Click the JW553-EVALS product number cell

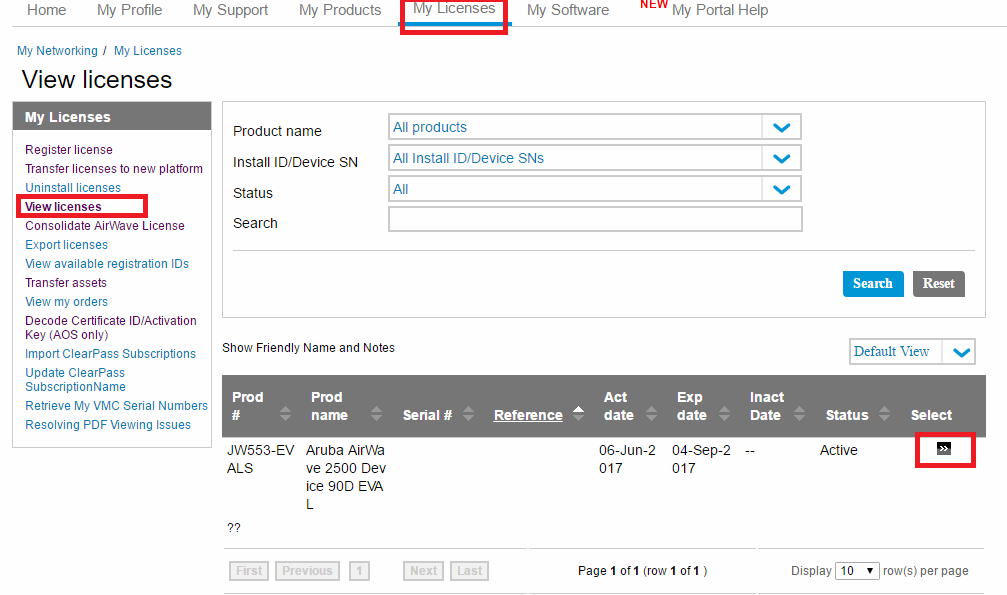tap(260, 459)
